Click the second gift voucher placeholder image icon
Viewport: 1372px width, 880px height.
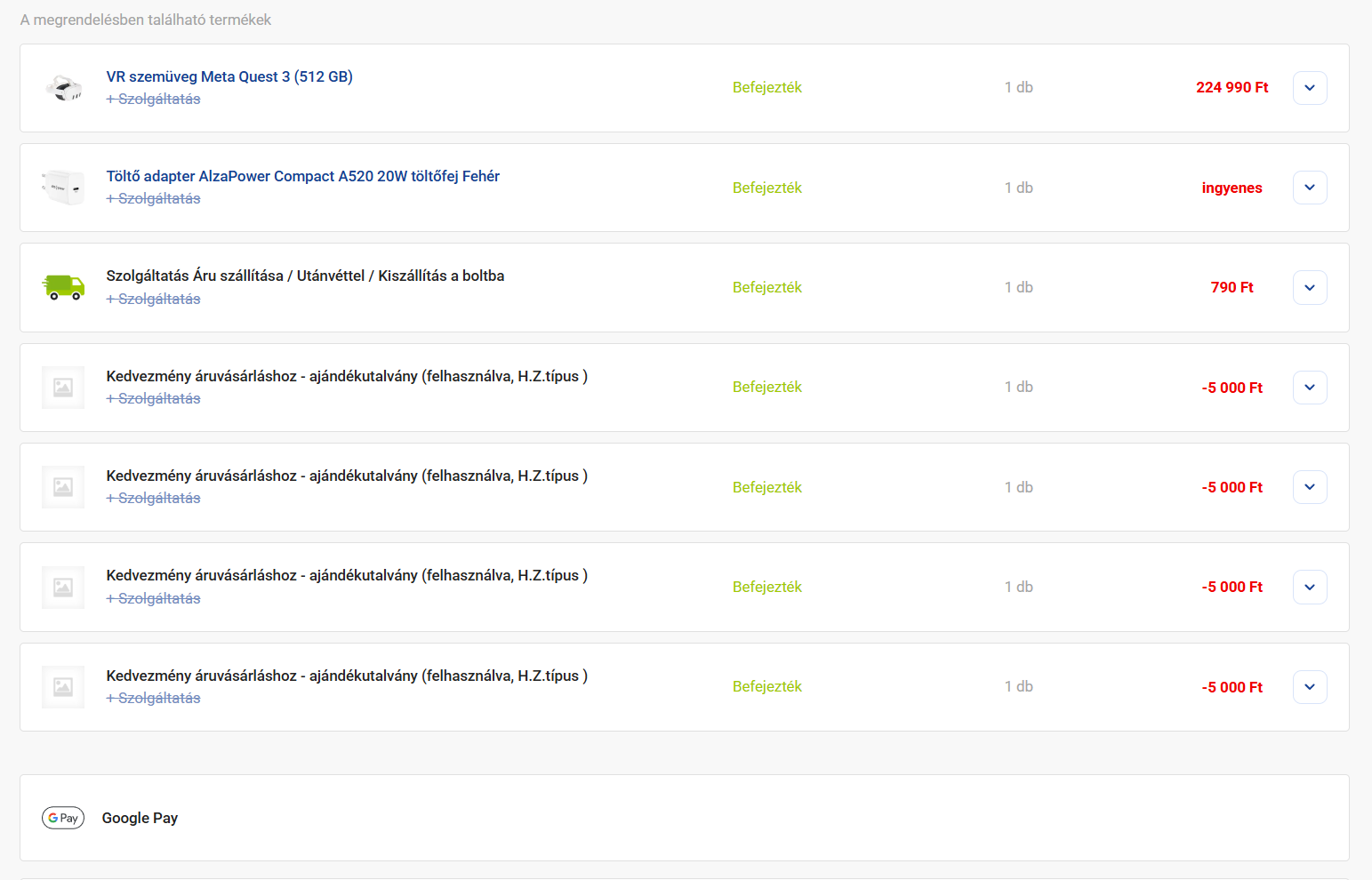(63, 487)
